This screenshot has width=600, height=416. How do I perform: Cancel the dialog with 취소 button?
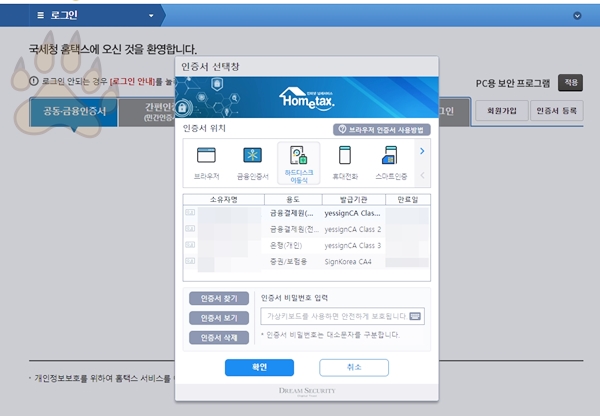click(354, 367)
